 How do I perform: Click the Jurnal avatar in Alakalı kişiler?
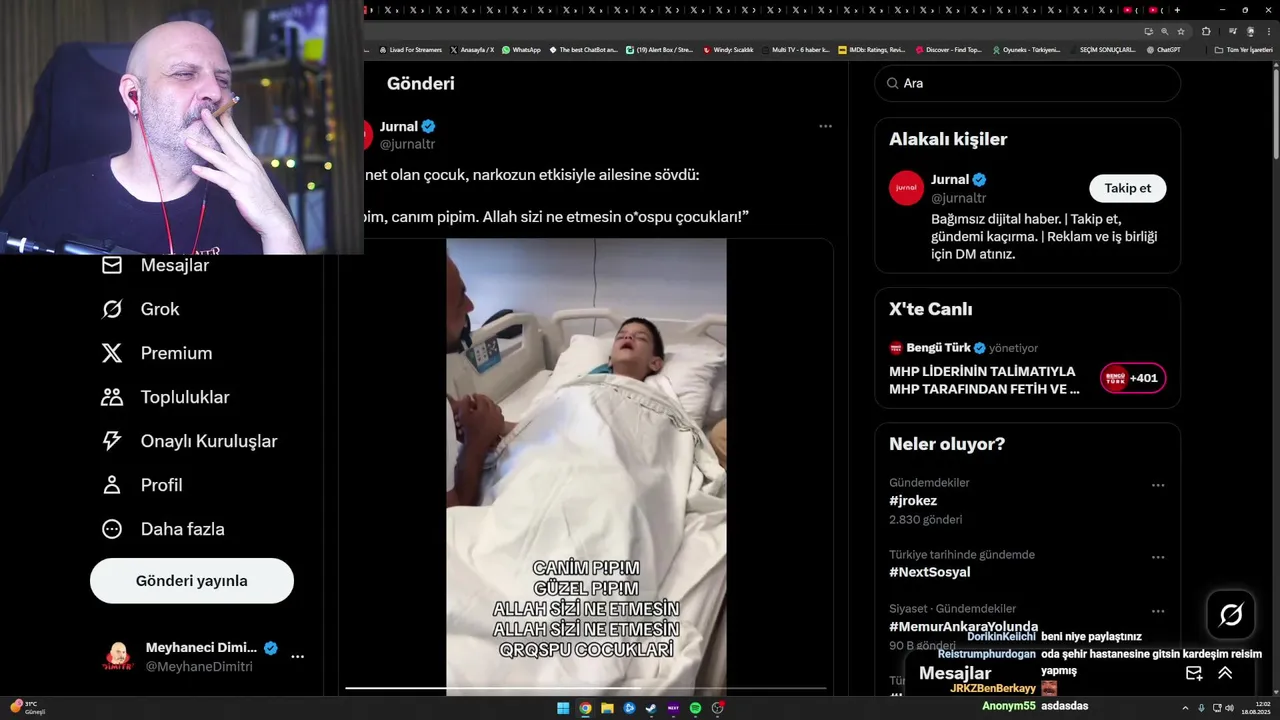[x=906, y=188]
